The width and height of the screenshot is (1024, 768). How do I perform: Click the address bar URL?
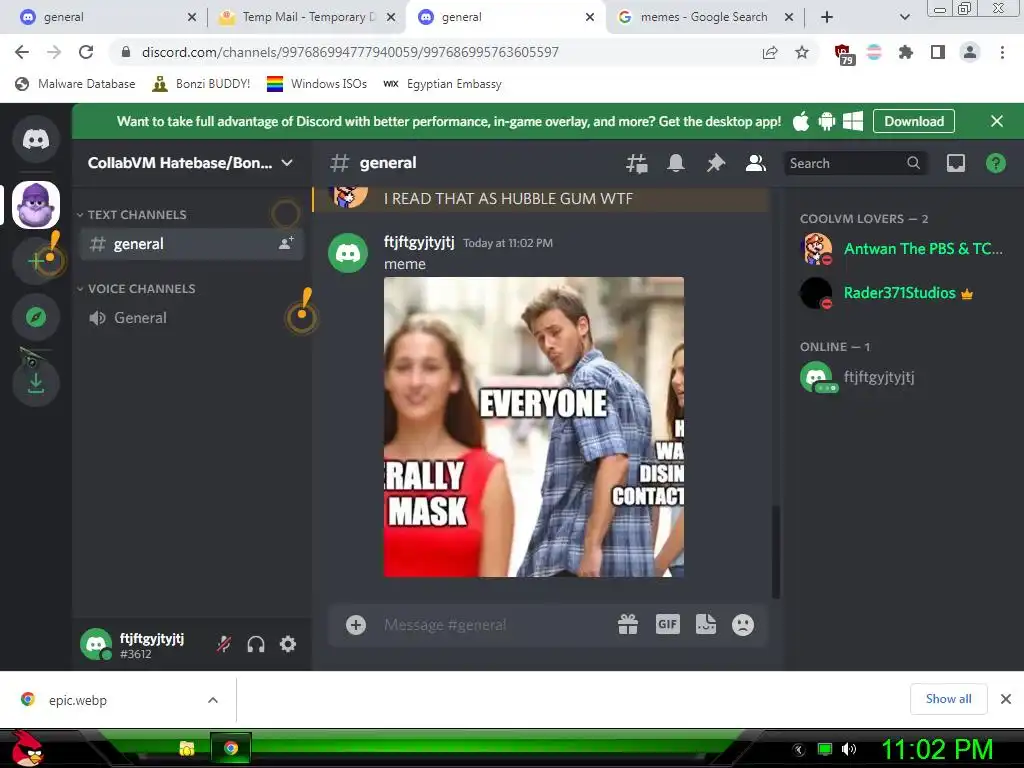pyautogui.click(x=350, y=52)
